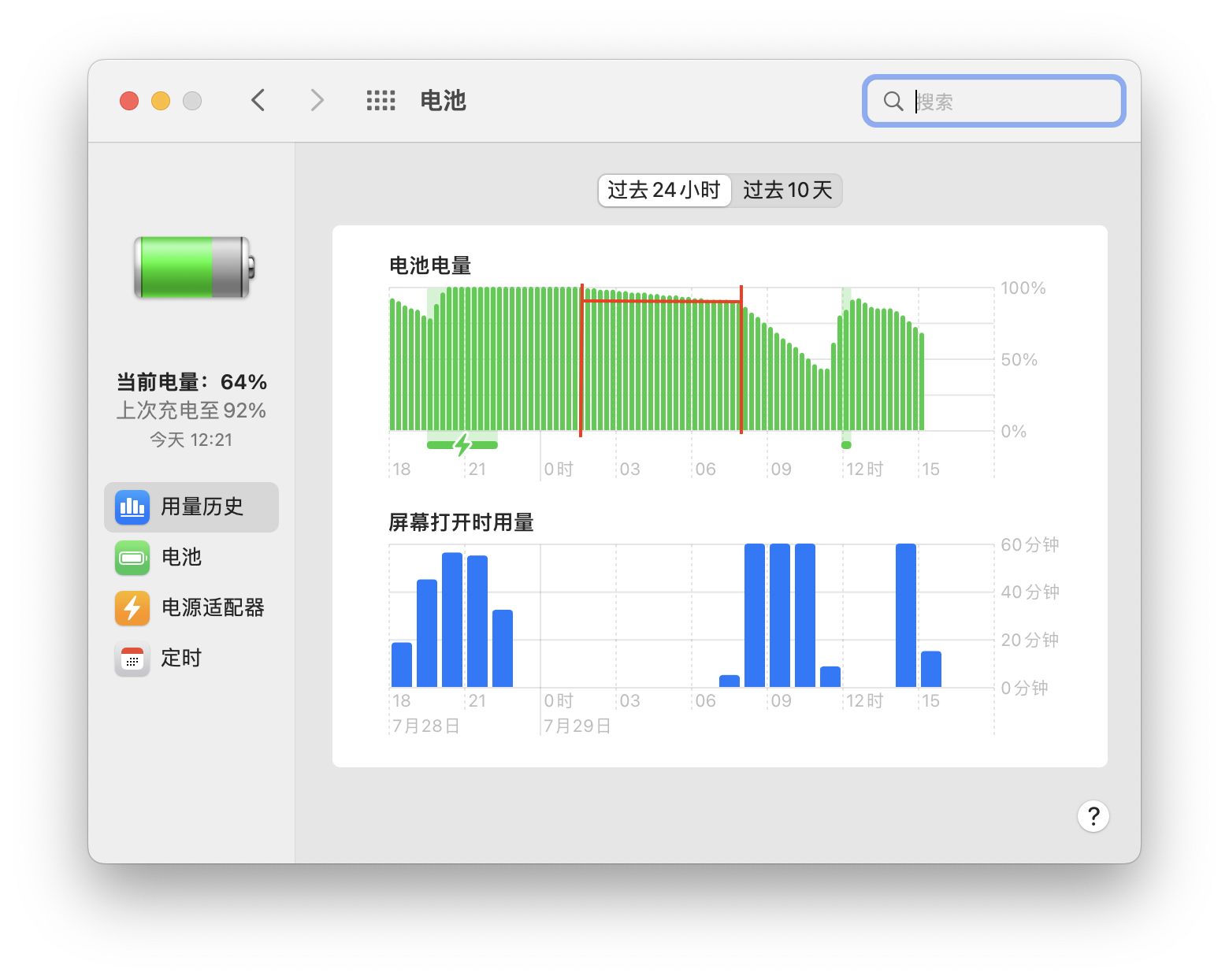Select 电源适配器 in the sidebar

click(x=213, y=608)
